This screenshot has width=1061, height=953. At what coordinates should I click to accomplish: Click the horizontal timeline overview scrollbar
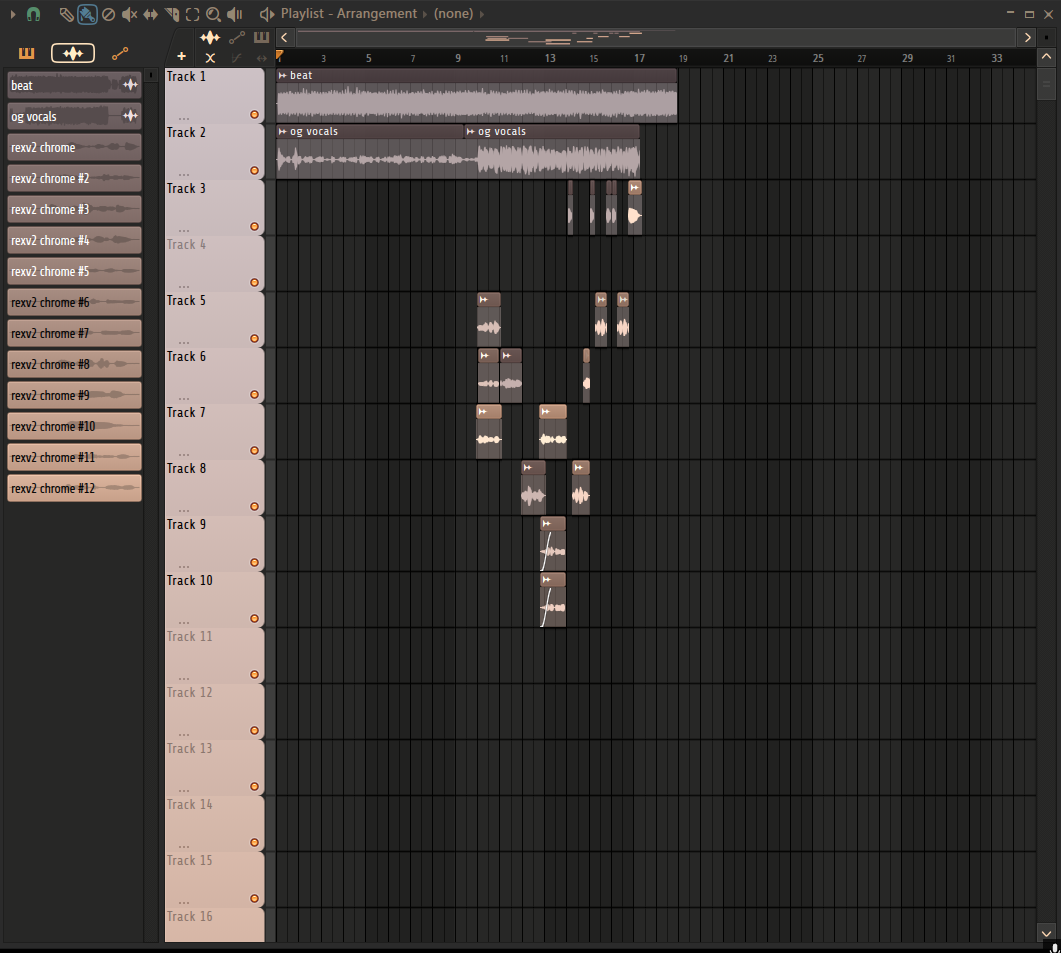coord(656,38)
